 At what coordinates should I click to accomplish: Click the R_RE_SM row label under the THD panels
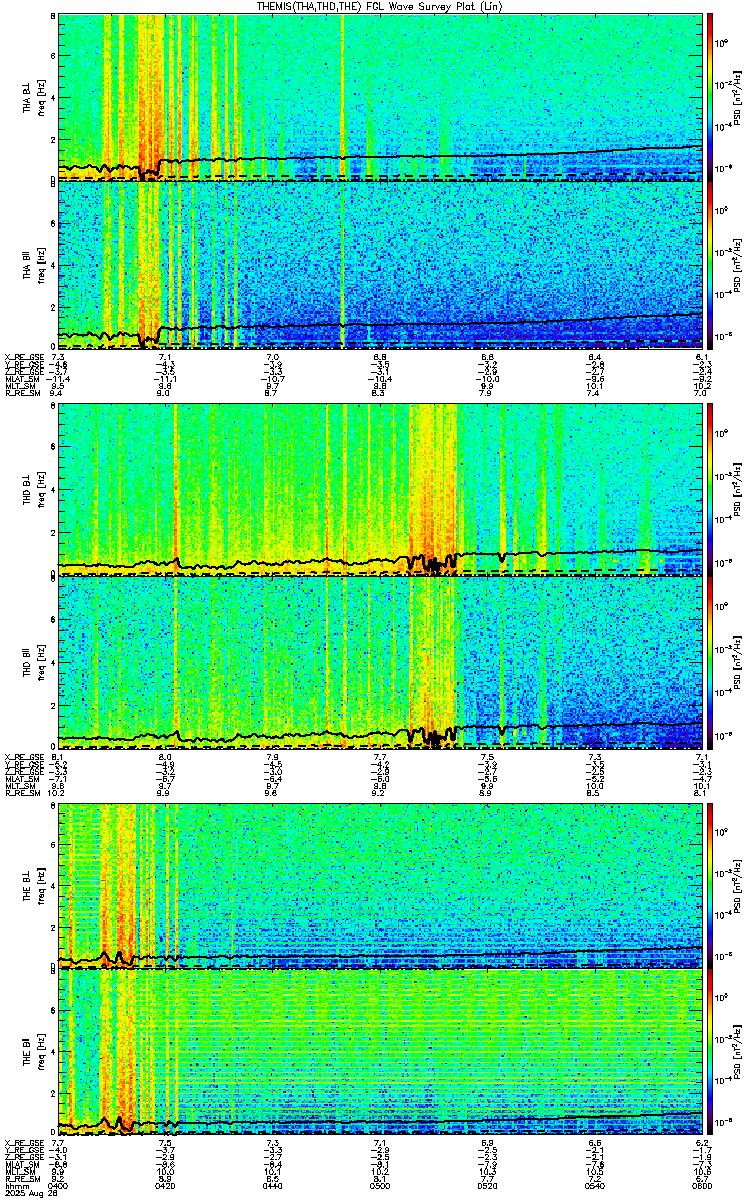(x=20, y=793)
